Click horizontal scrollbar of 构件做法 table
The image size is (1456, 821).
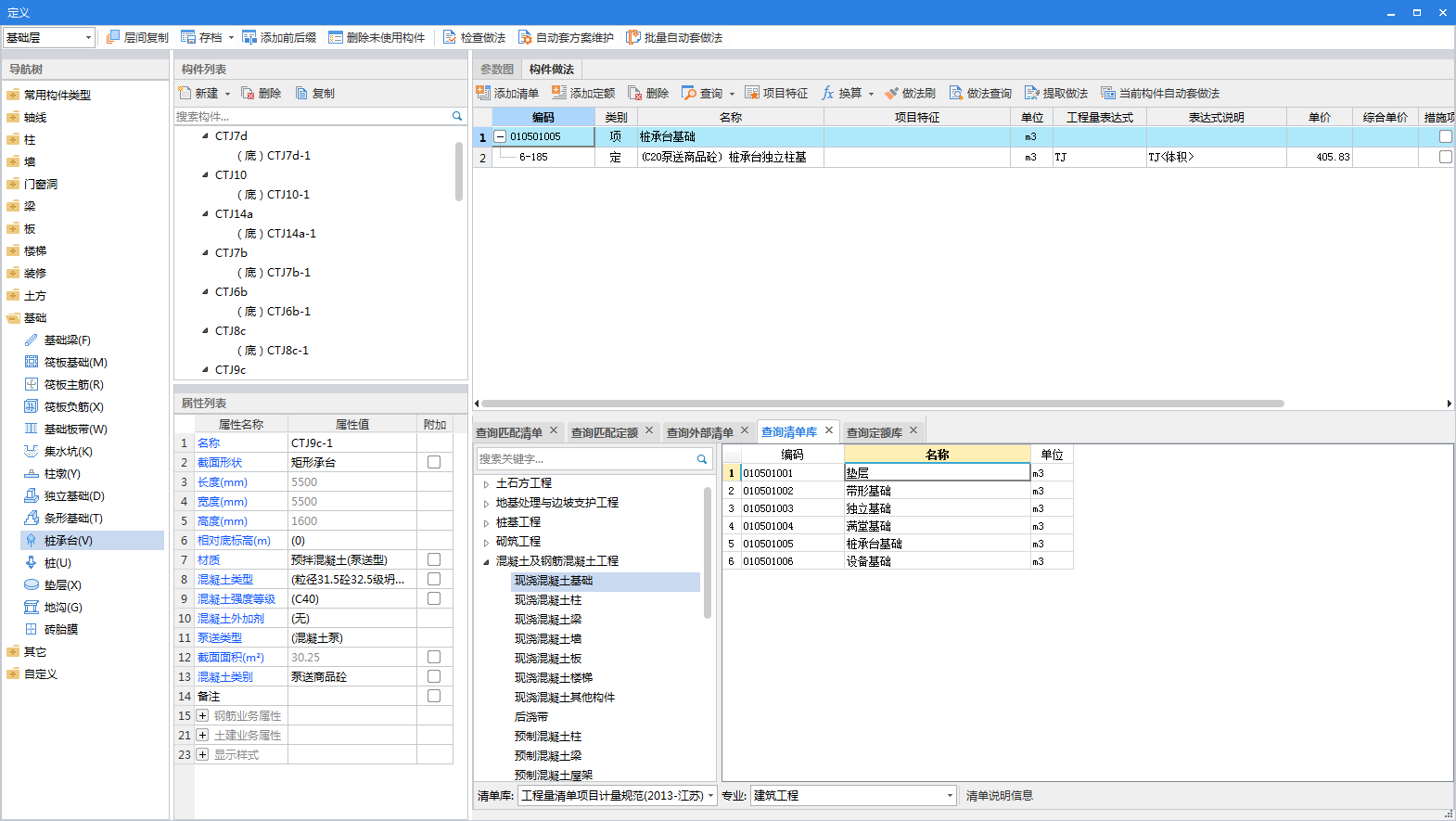coord(882,404)
